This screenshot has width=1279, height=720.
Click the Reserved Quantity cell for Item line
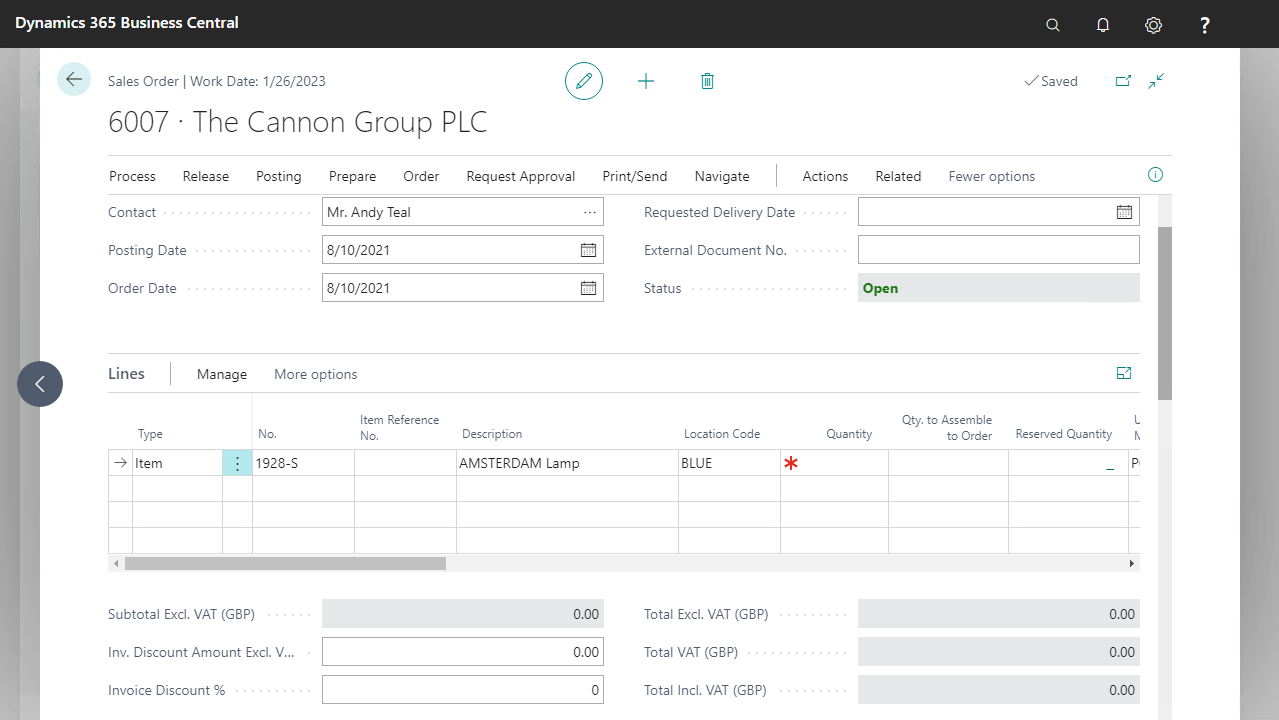pyautogui.click(x=1068, y=463)
